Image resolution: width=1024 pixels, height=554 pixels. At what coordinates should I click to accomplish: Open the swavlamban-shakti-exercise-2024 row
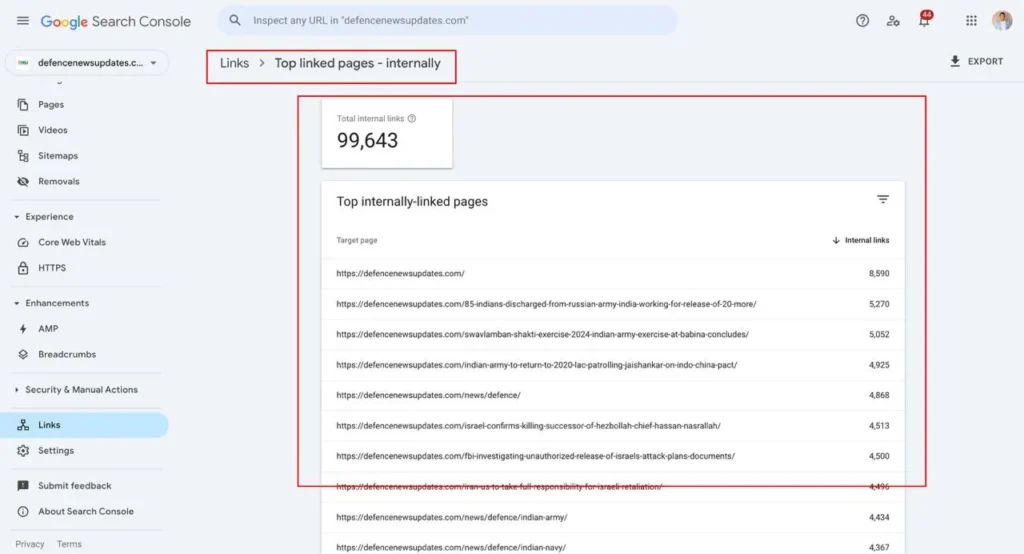[613, 334]
